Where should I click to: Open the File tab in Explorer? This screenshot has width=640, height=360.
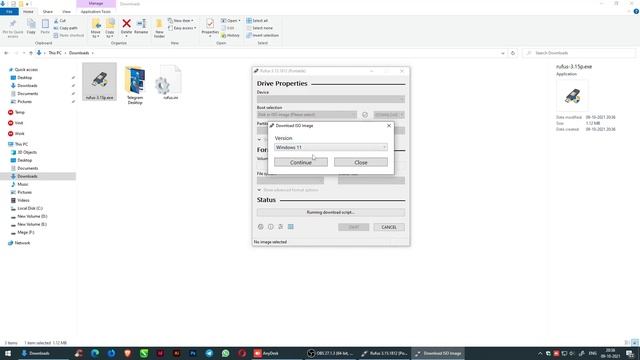point(9,12)
